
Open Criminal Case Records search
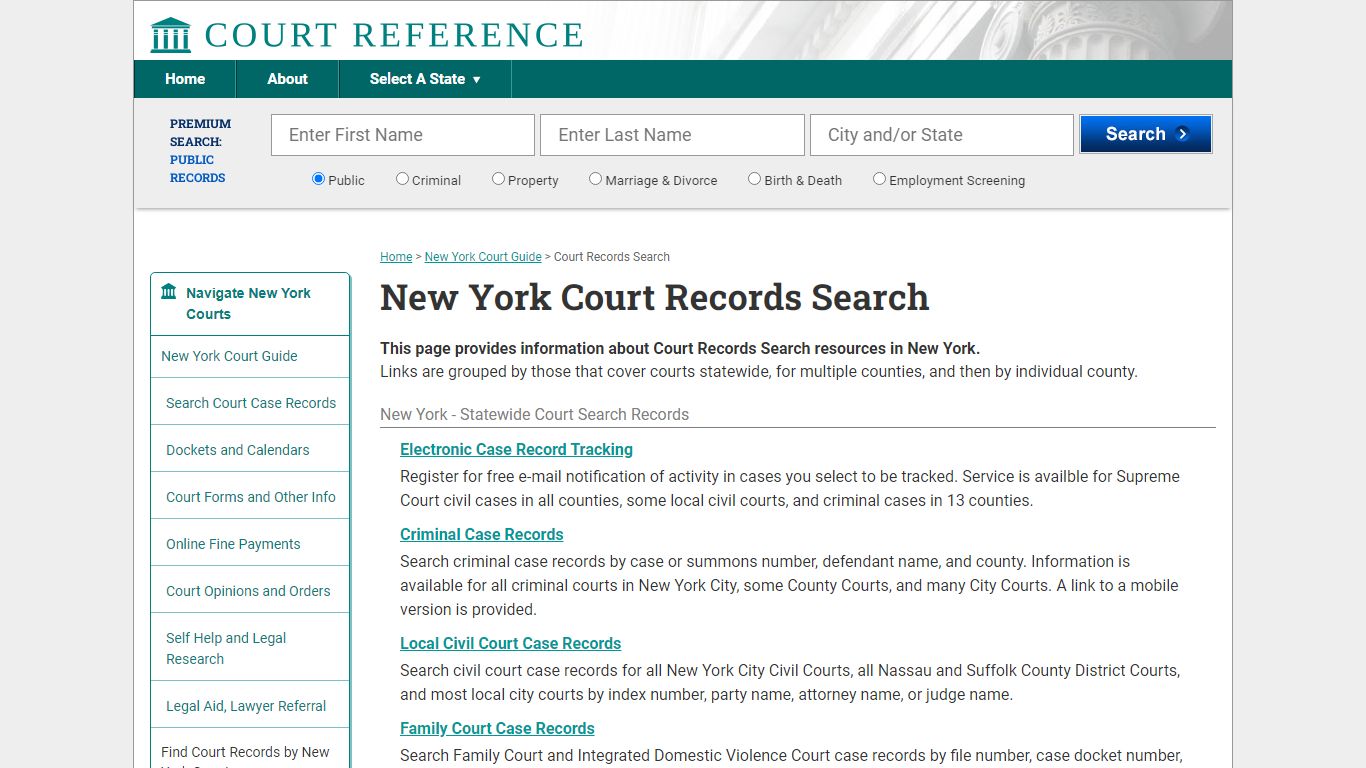[x=481, y=534]
